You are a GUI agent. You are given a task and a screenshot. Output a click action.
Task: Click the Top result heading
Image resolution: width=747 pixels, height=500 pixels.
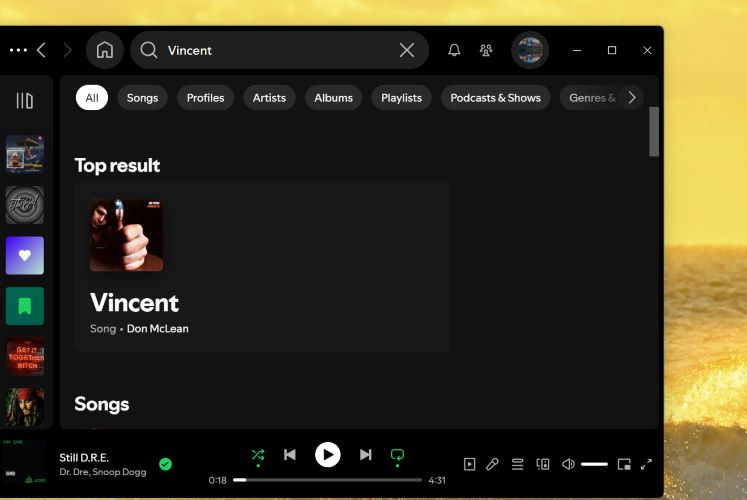[117, 166]
